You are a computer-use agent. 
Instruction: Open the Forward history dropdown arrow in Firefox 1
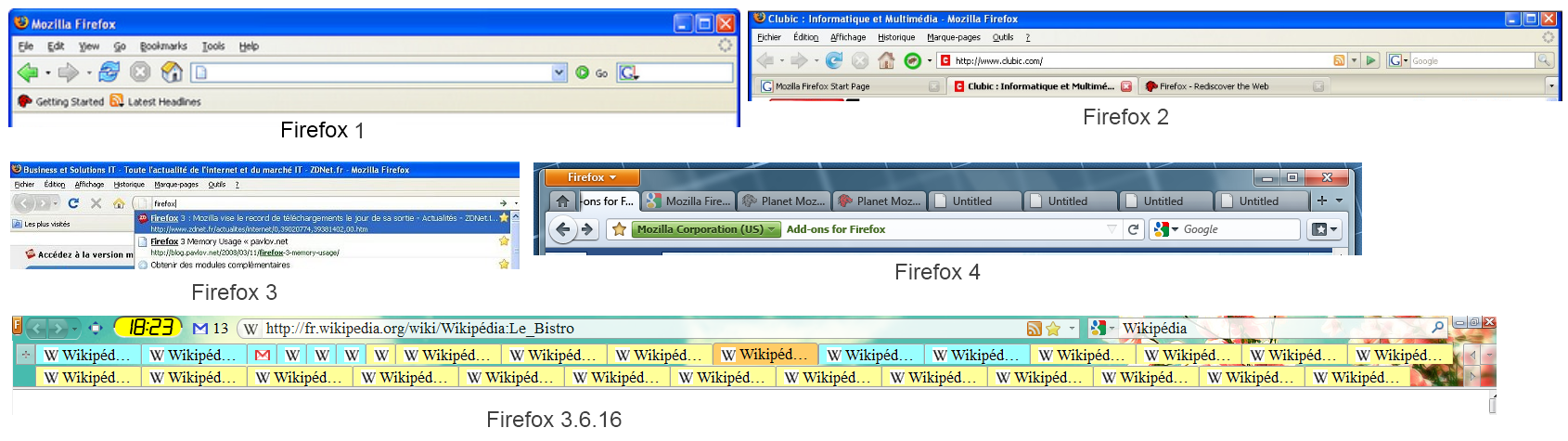click(x=88, y=73)
